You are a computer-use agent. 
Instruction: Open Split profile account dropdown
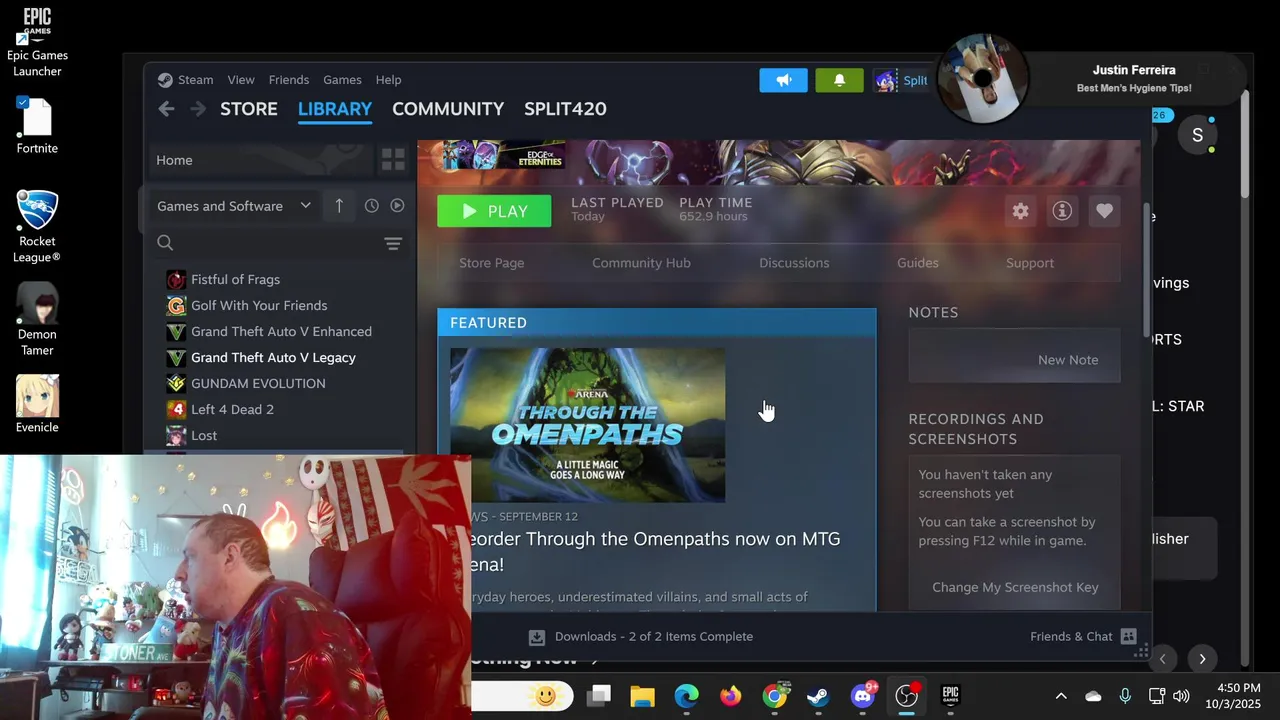901,80
